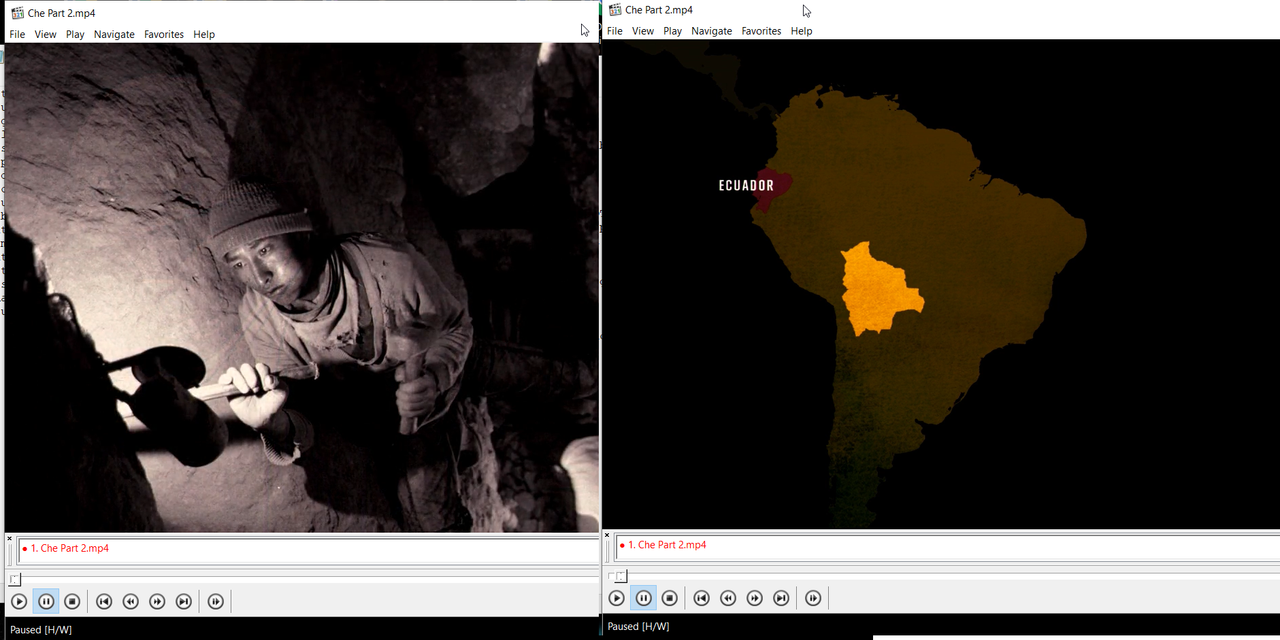Rewind playback in right player window
Image resolution: width=1280 pixels, height=640 pixels.
click(728, 598)
